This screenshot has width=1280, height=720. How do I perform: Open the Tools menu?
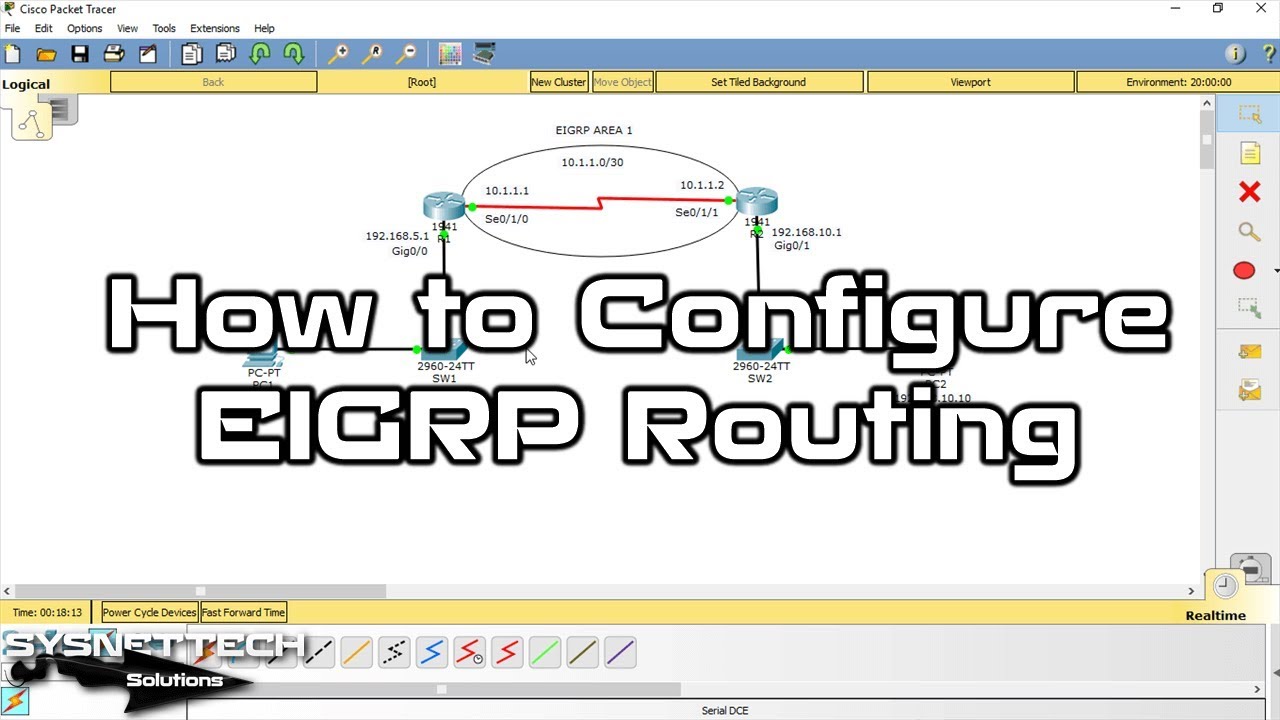click(164, 28)
